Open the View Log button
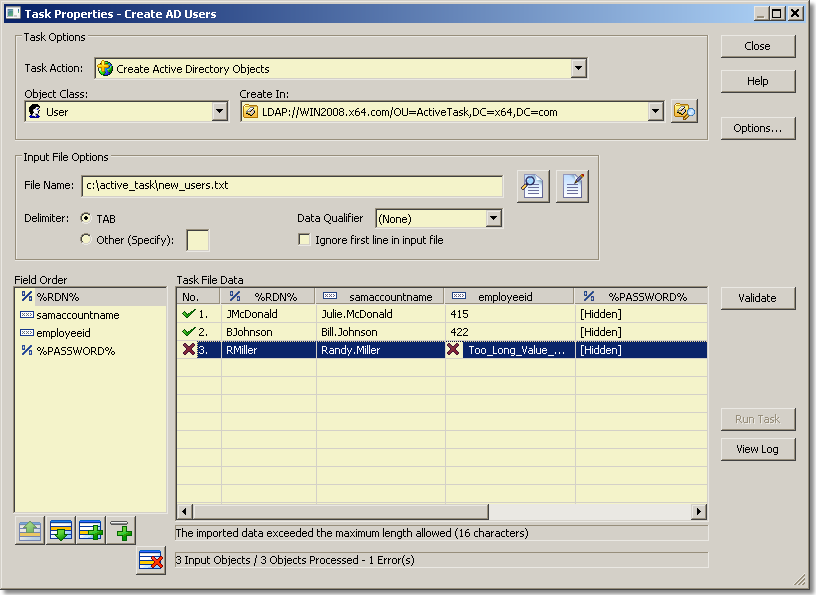The width and height of the screenshot is (816, 595). (x=757, y=449)
